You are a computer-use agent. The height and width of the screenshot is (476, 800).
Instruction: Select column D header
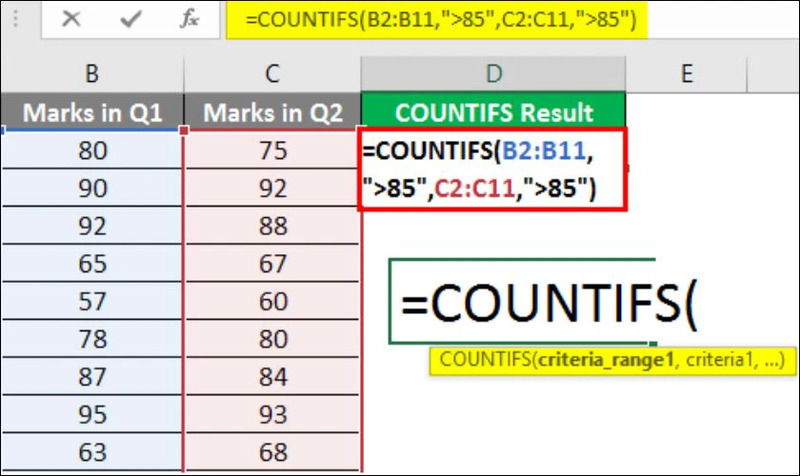[493, 73]
